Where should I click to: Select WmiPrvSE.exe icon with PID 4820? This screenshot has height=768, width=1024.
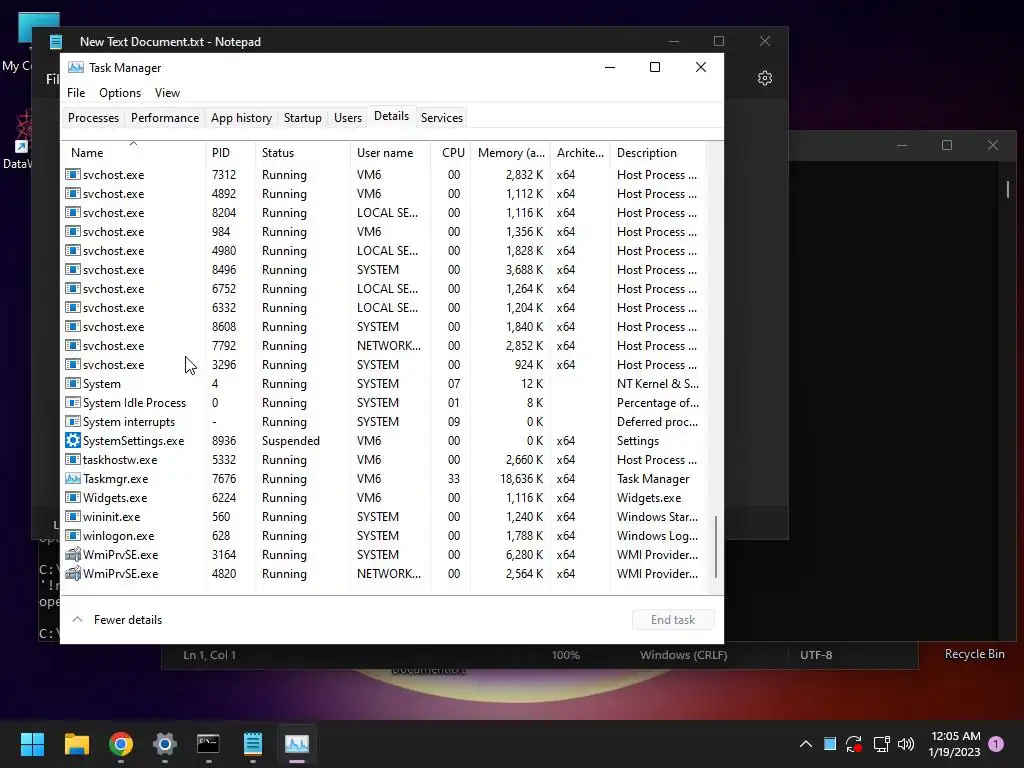73,573
